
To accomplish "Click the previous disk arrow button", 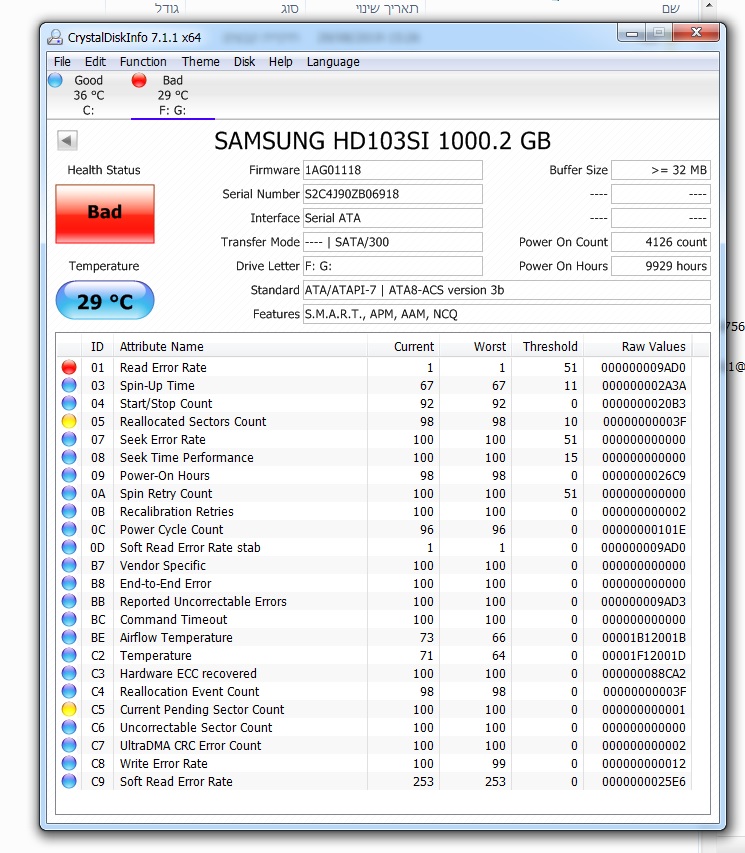I will pos(67,140).
